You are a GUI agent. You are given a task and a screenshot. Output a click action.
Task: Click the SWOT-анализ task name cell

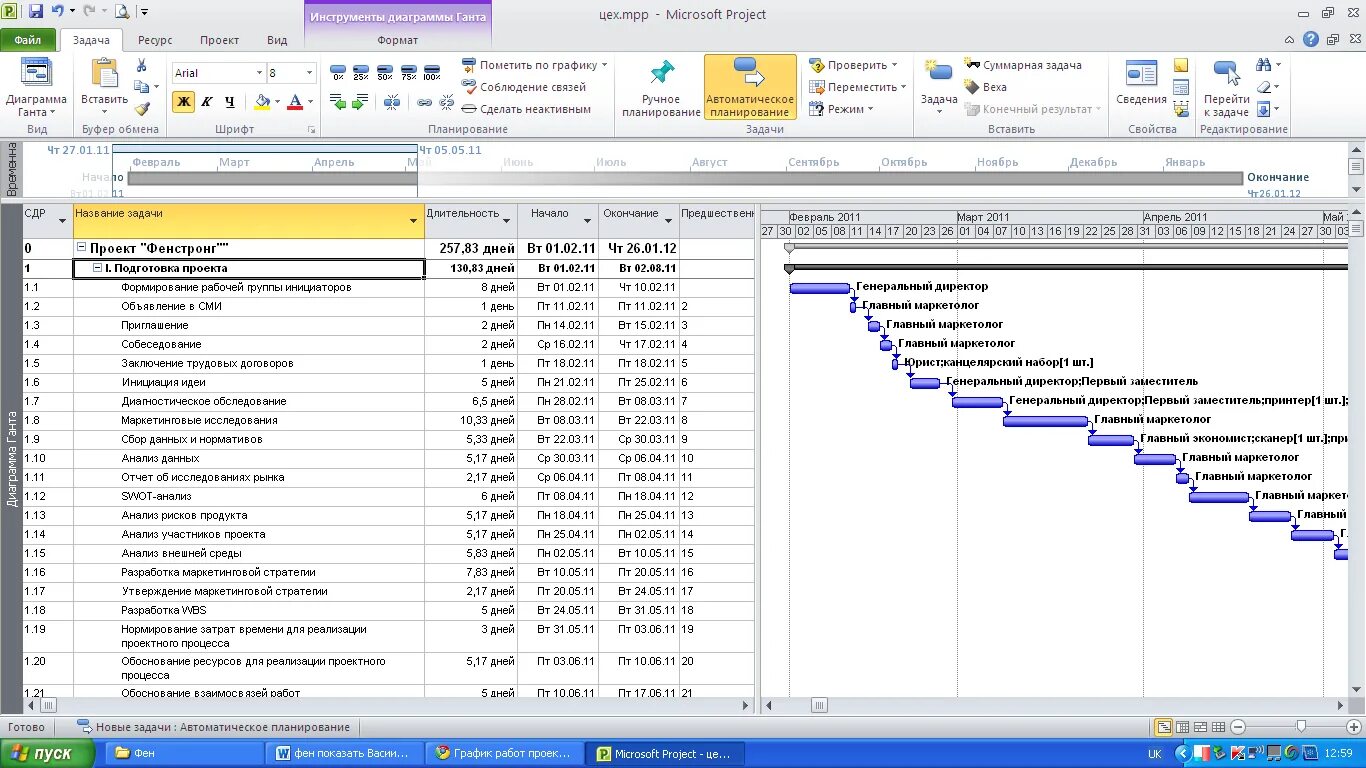pos(249,496)
